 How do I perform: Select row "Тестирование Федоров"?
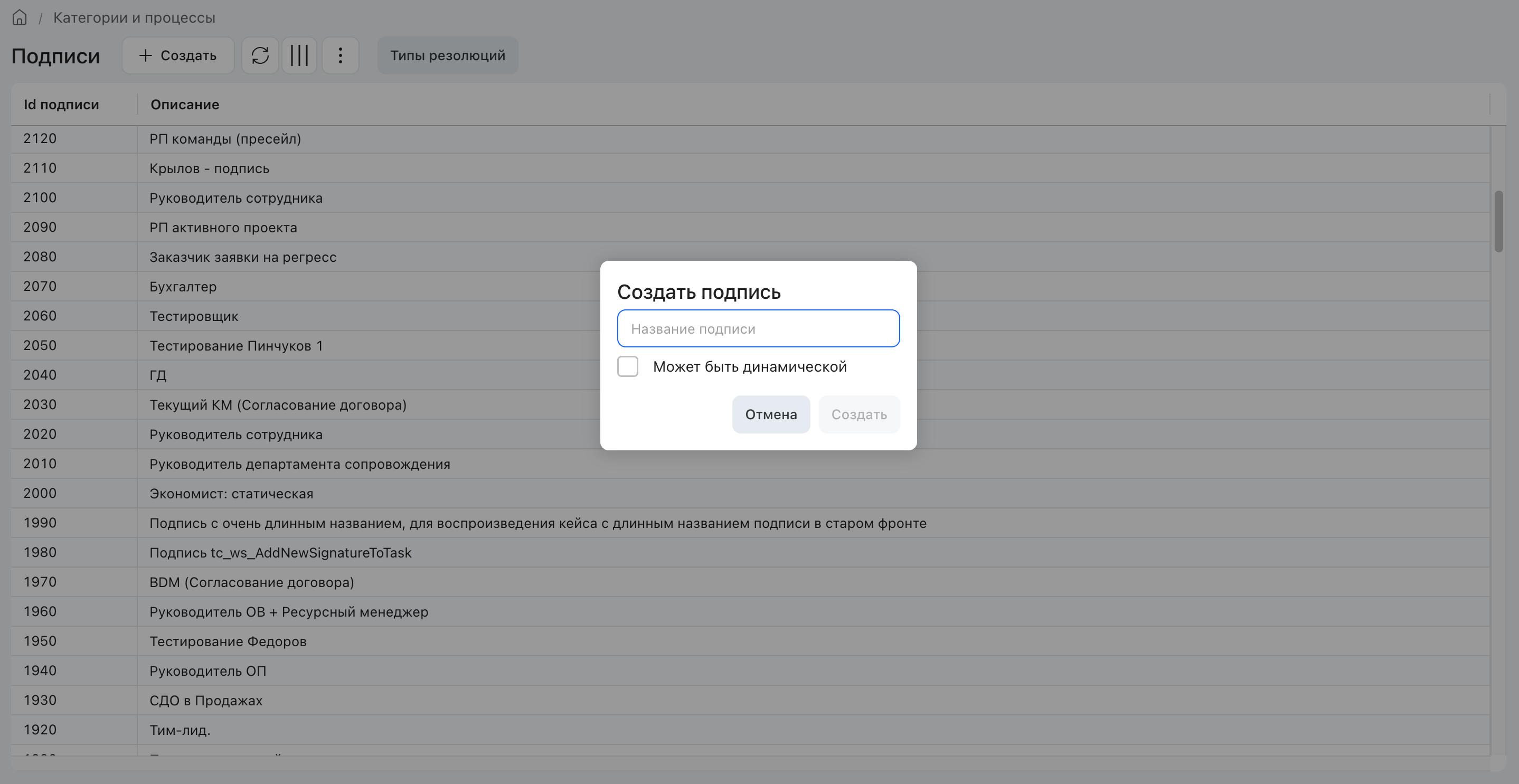750,641
